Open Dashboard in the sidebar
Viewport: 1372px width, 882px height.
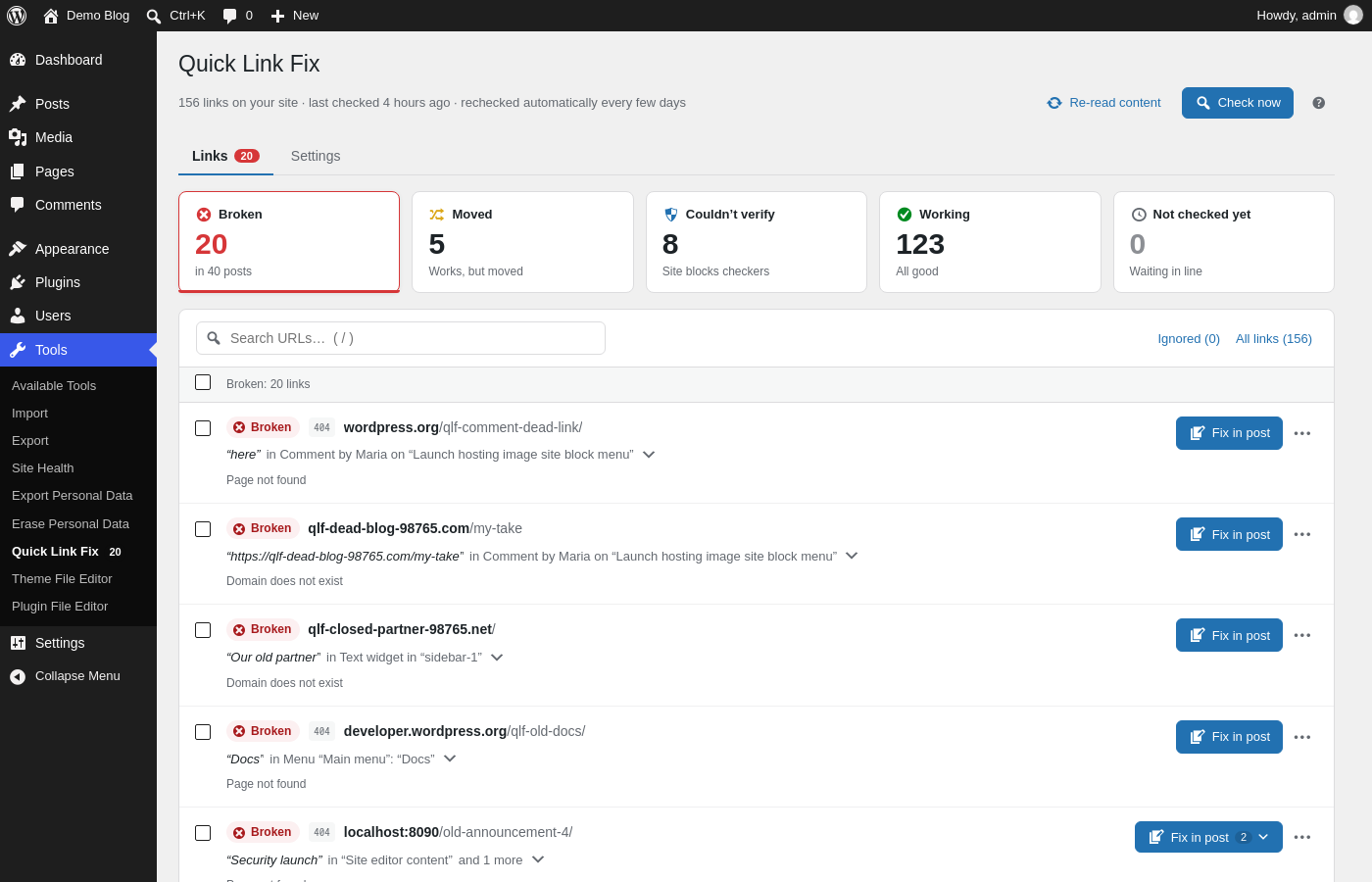click(x=78, y=60)
